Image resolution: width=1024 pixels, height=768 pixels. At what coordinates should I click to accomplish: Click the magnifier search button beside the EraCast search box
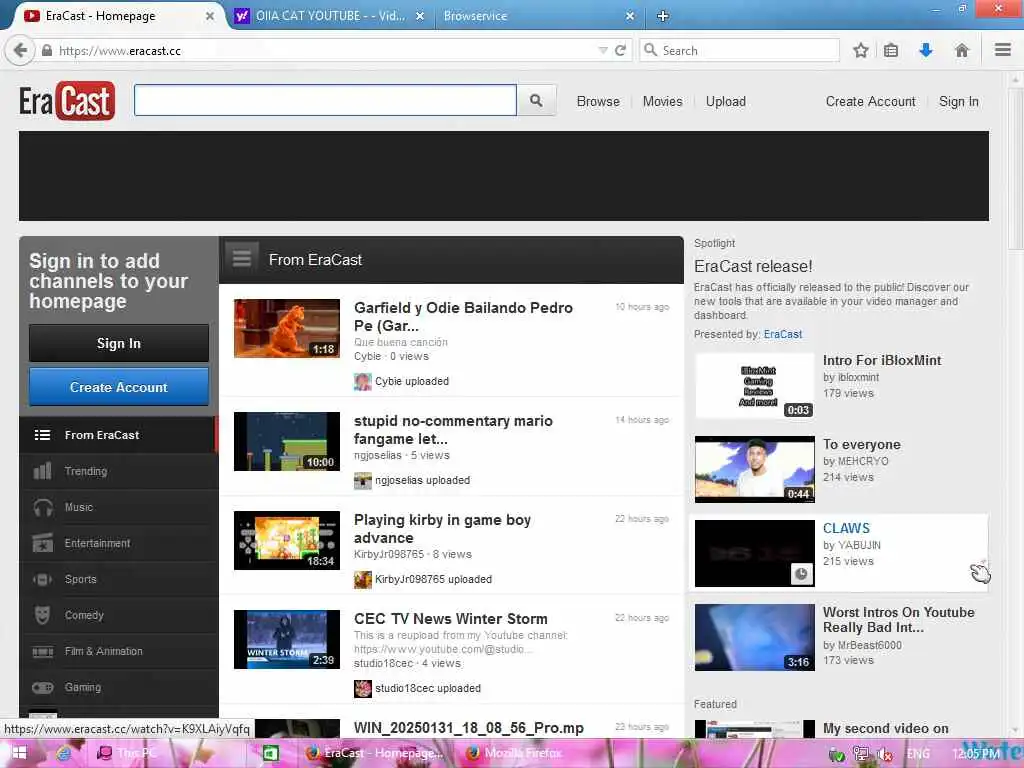[536, 101]
